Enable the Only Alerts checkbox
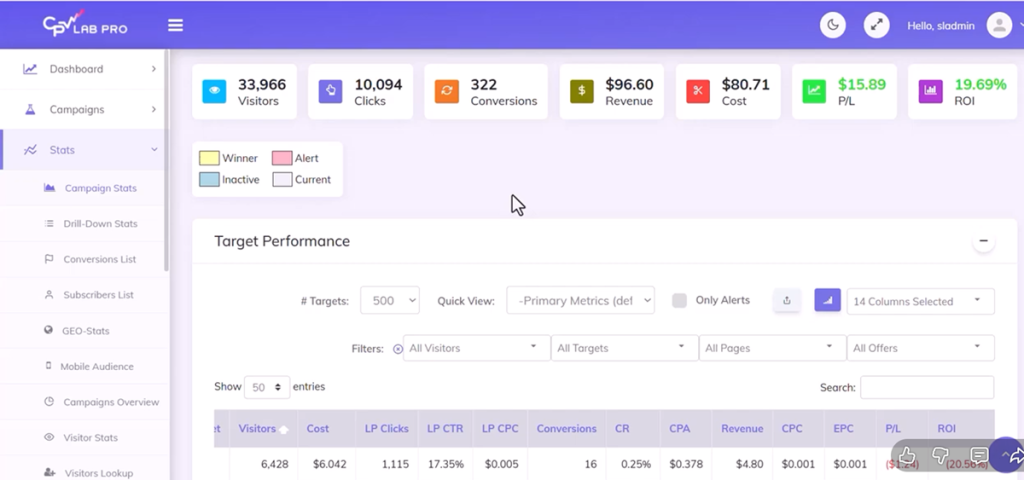 tap(680, 301)
